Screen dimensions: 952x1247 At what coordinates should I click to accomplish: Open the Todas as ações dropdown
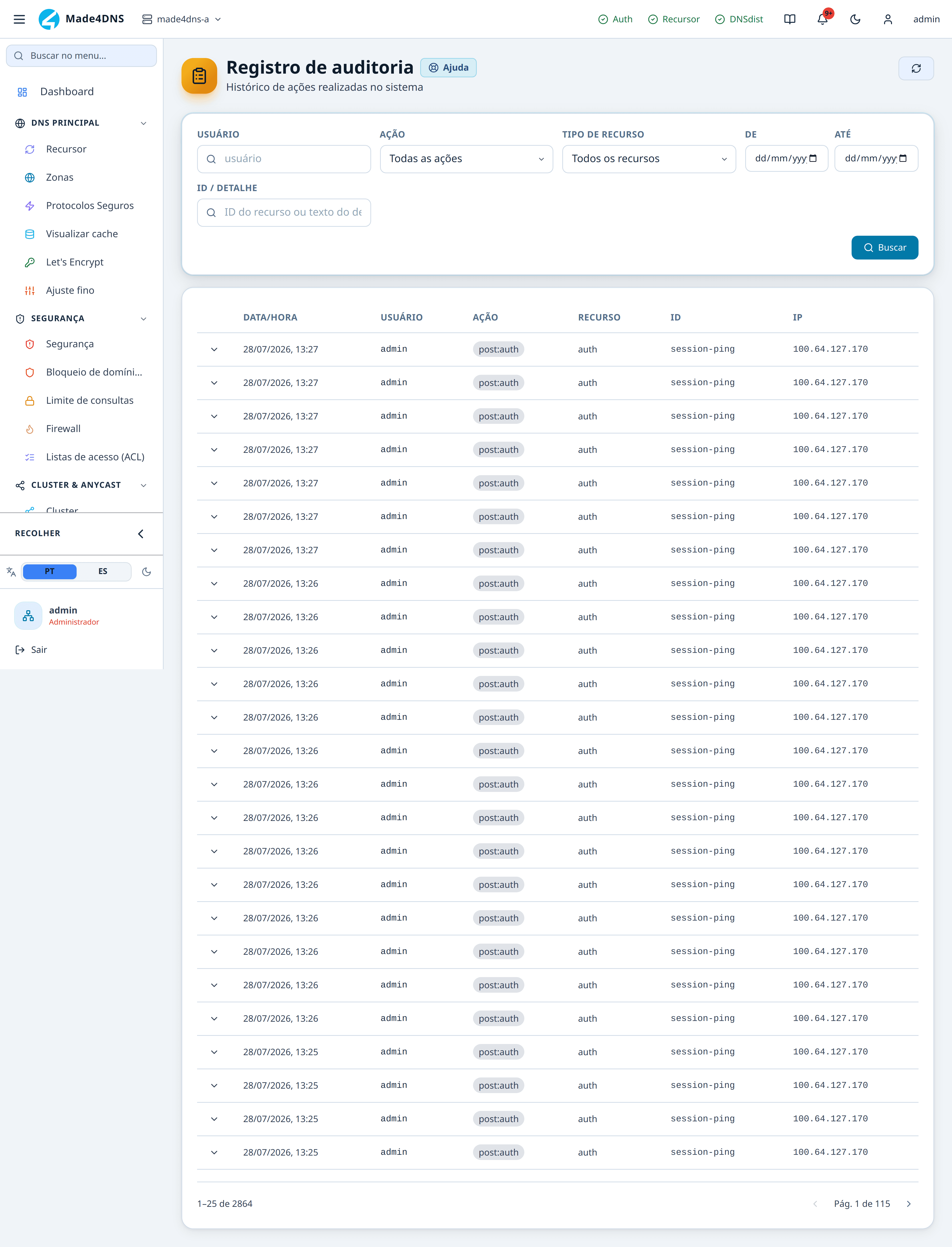(x=466, y=159)
